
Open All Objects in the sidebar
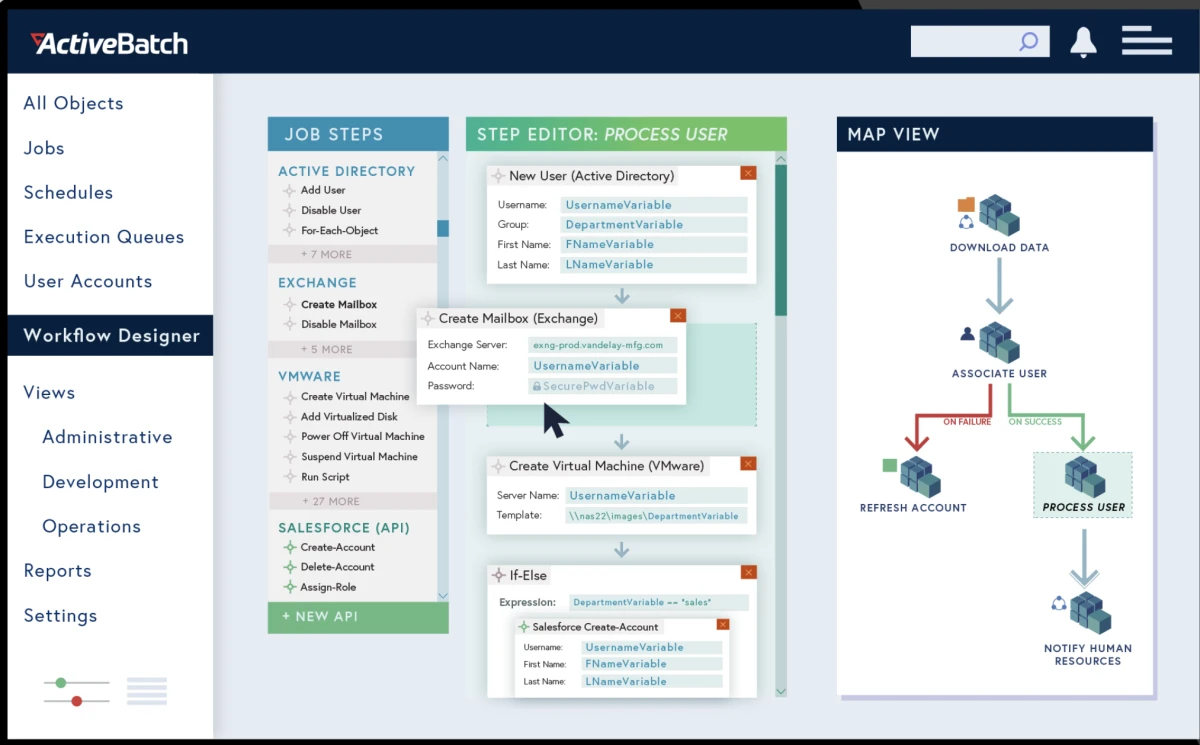[74, 103]
